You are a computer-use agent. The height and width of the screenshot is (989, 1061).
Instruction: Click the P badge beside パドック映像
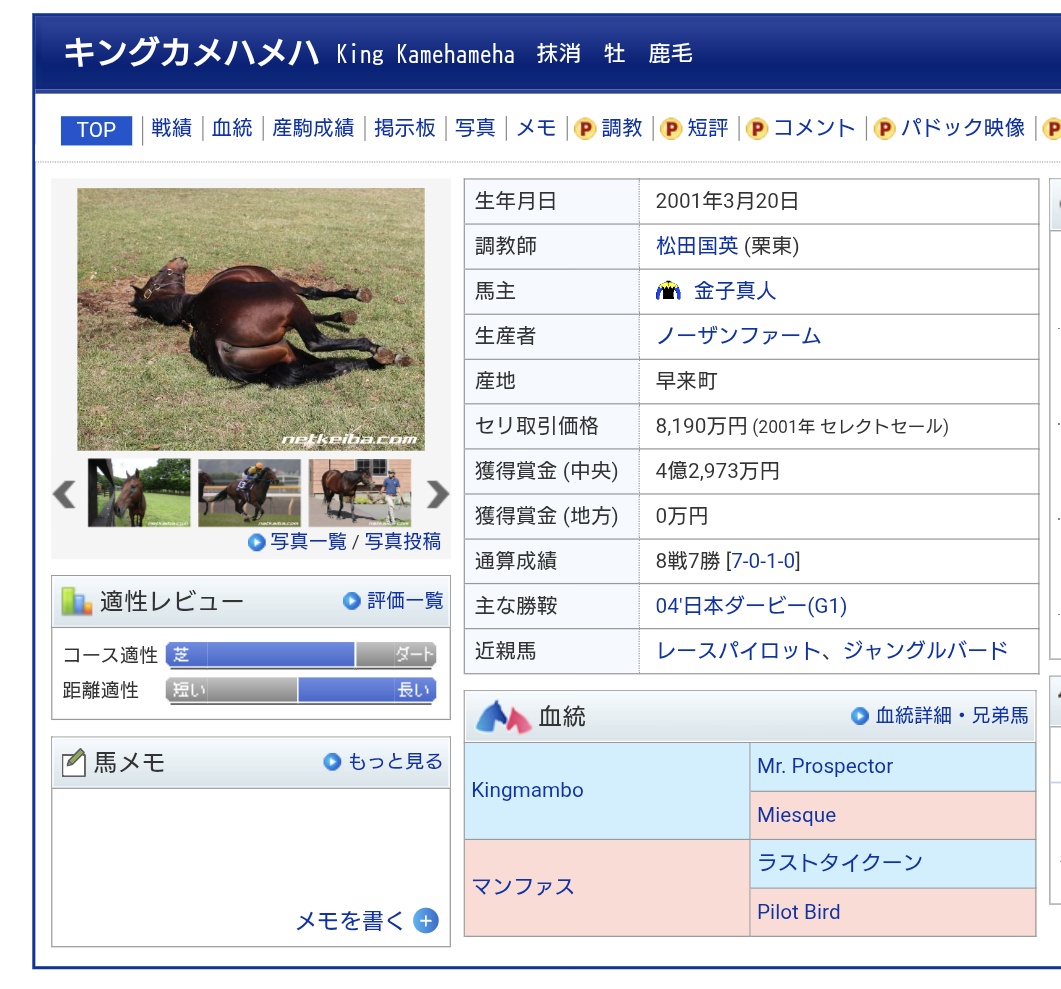[884, 129]
